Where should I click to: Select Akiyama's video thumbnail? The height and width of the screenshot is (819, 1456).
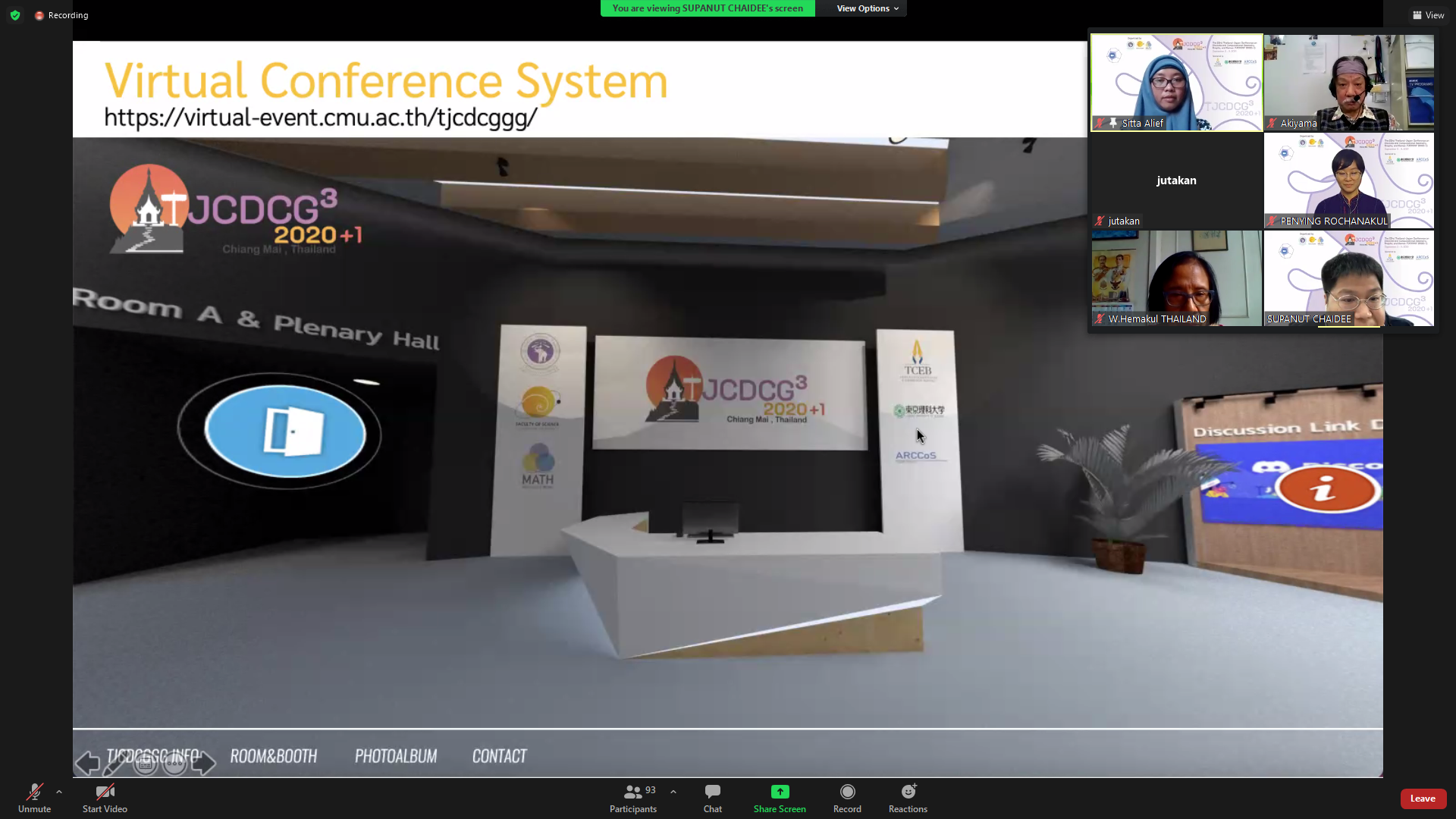coord(1348,82)
